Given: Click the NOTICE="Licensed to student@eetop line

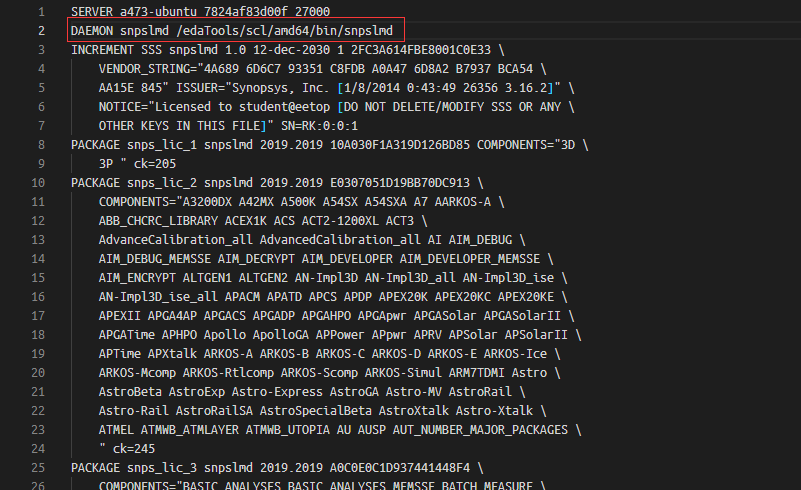Looking at the screenshot, I should click(x=337, y=107).
